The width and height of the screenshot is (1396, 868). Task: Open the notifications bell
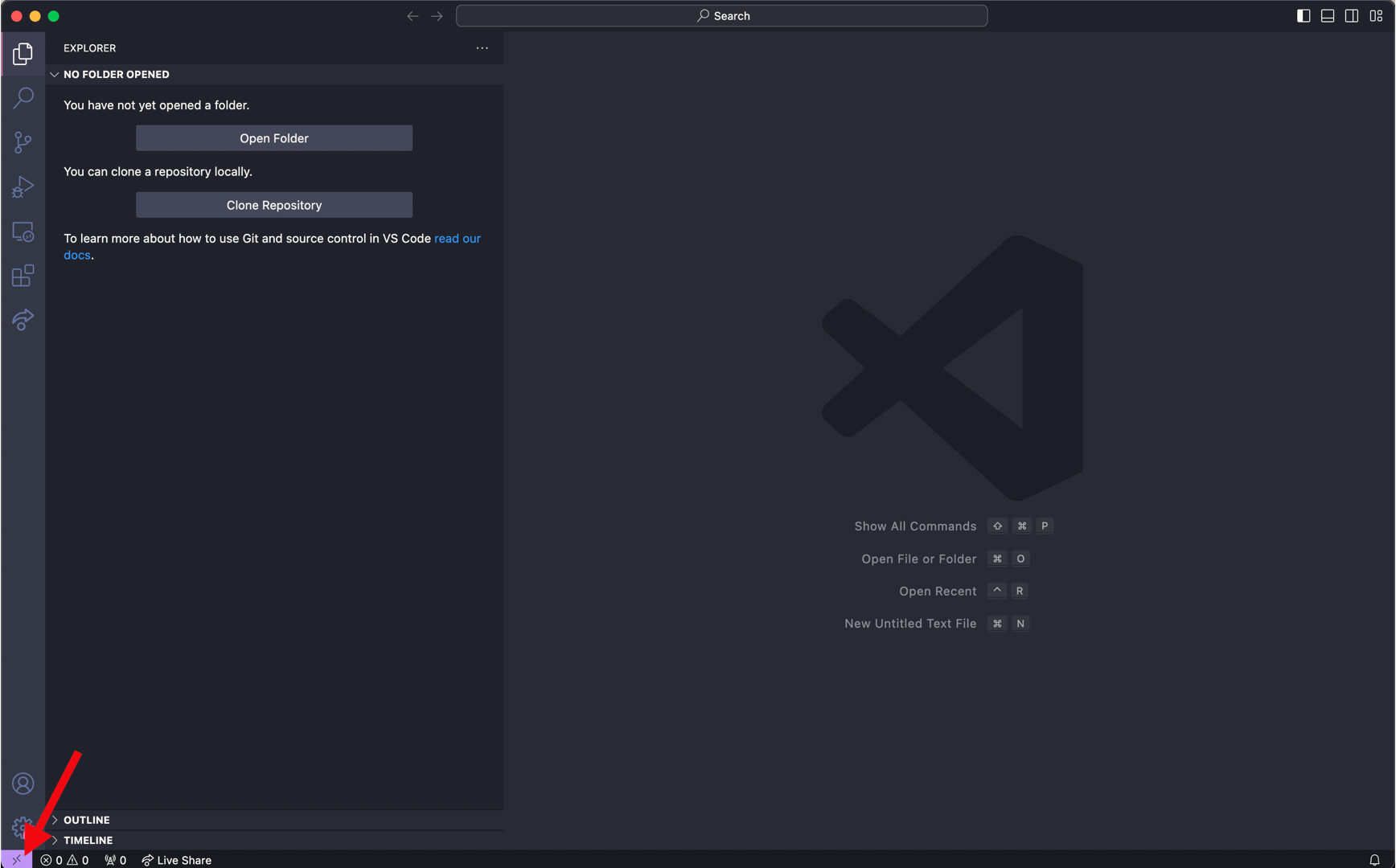(x=1374, y=860)
